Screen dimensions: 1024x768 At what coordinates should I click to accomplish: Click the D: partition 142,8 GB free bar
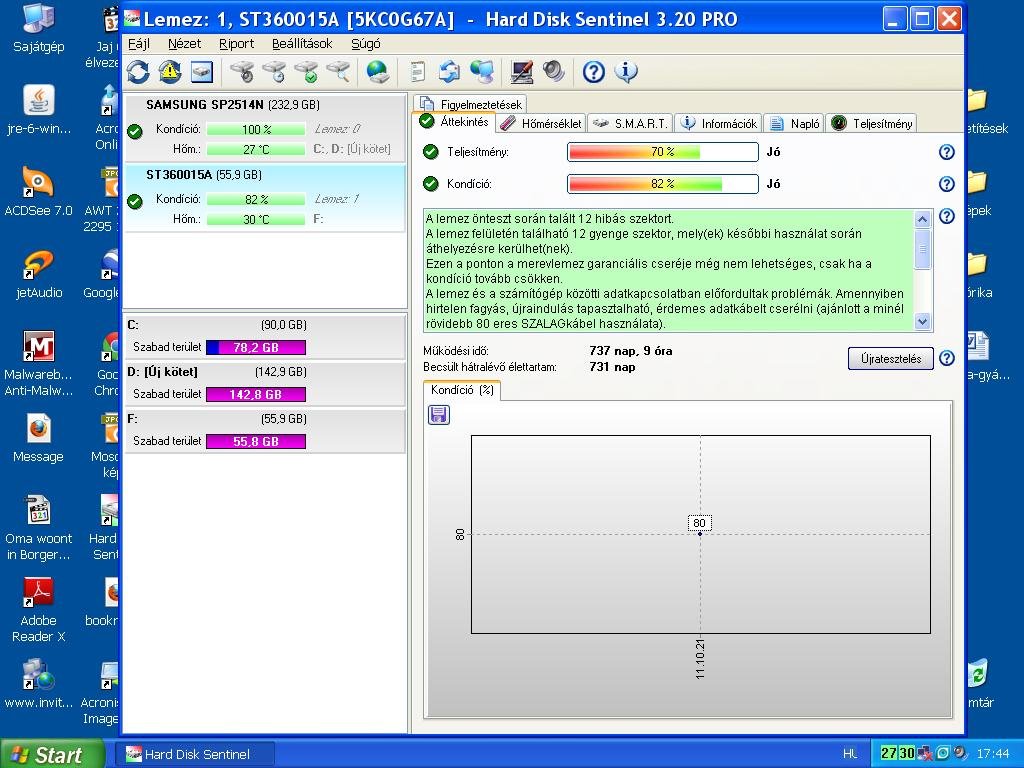point(256,394)
